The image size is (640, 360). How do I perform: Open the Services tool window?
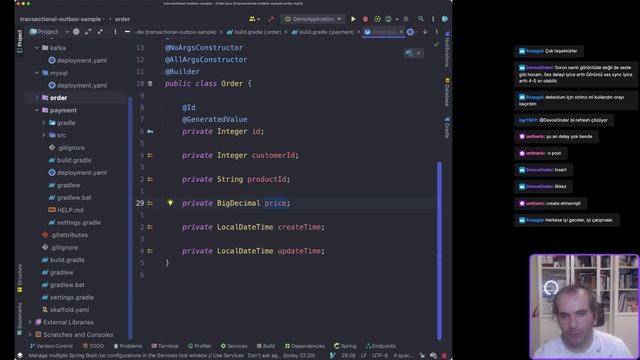(x=234, y=346)
